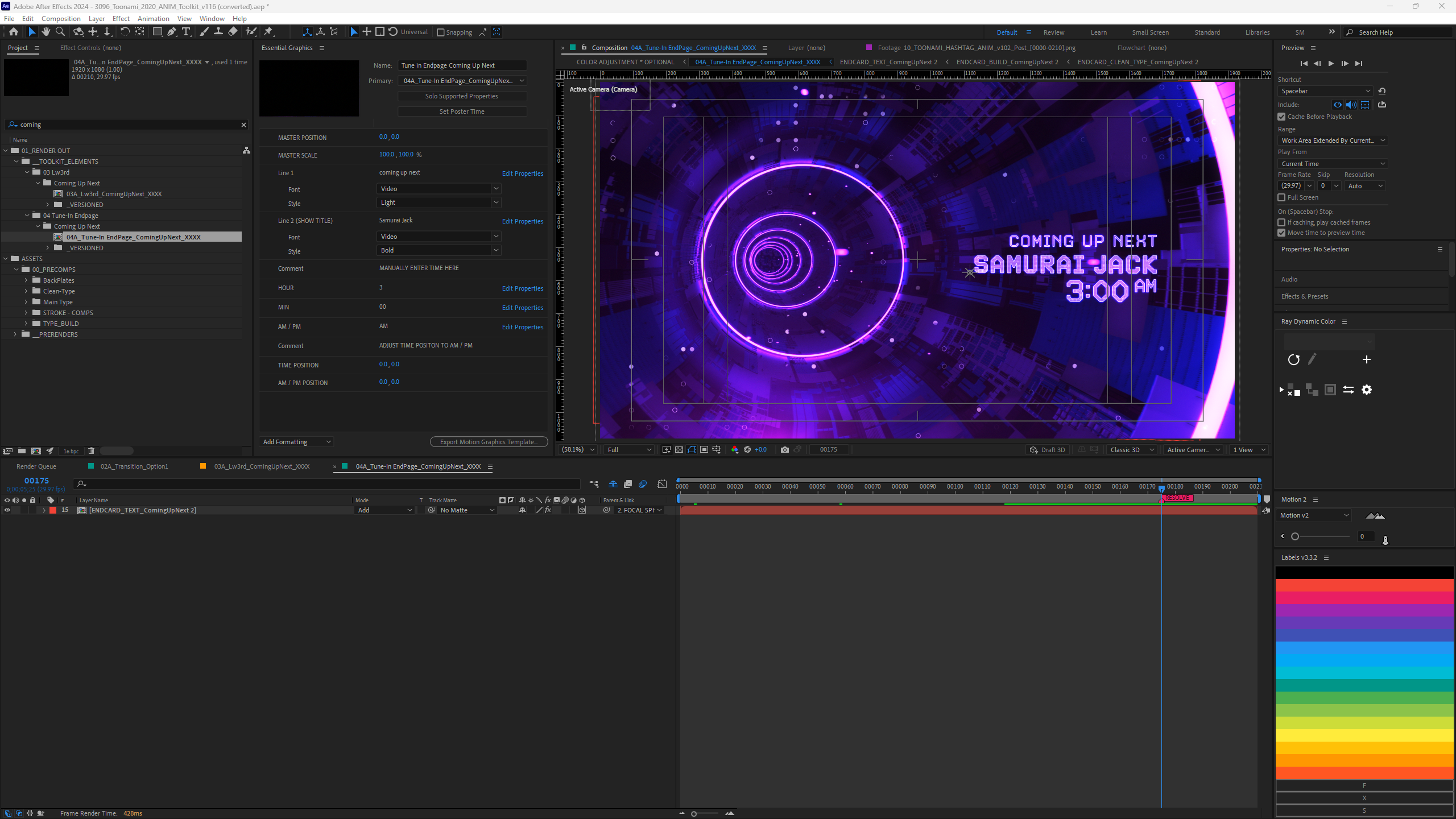
Task: Create a new composition in Project panel
Action: pos(36,450)
